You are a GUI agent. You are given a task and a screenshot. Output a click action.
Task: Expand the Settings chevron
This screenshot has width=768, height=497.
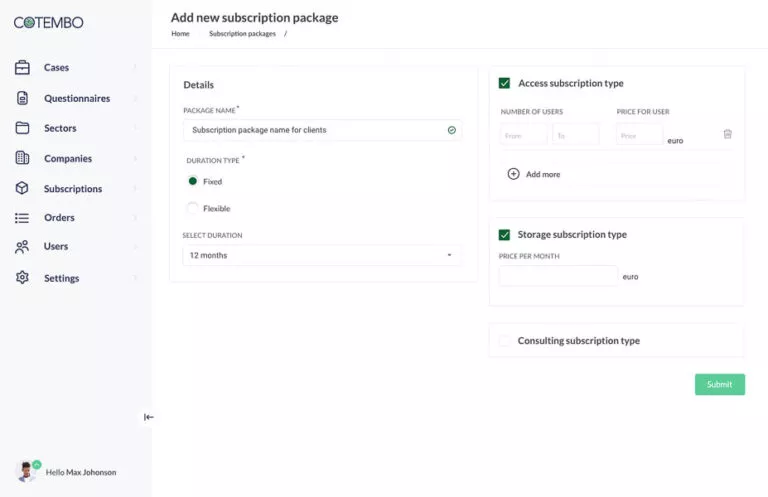[x=135, y=278]
